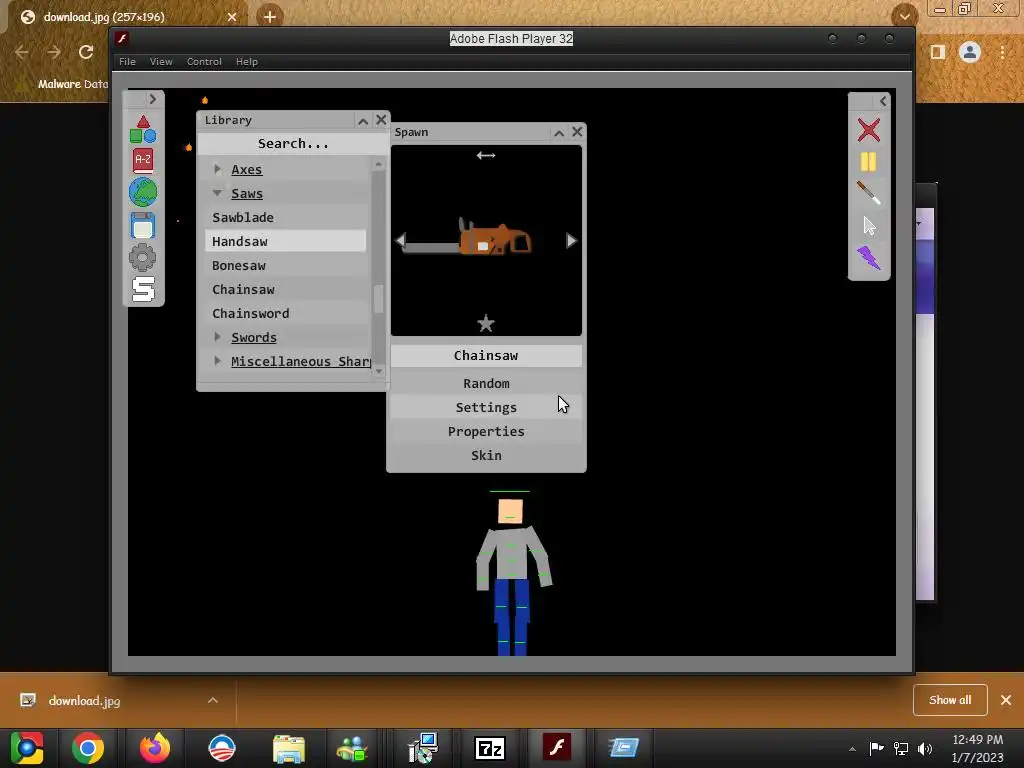The height and width of the screenshot is (768, 1024).
Task: Open Firefox from the taskbar
Action: 155,748
